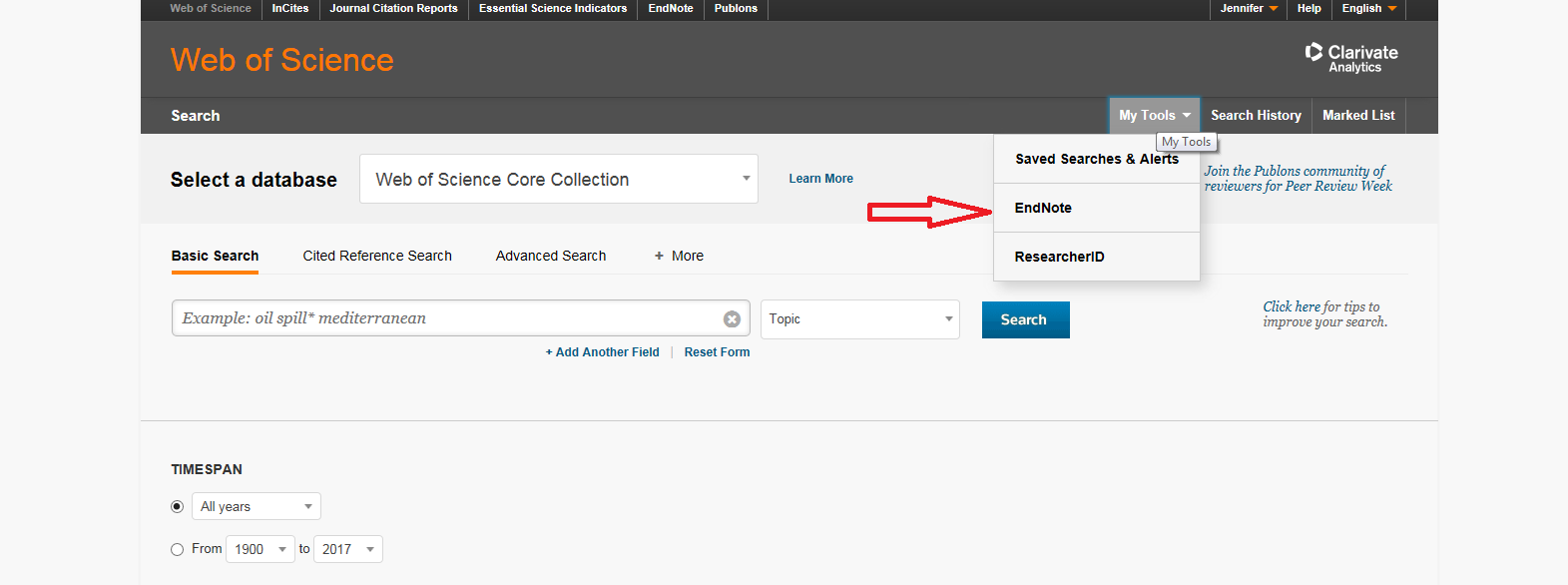Open the Marked List

click(1358, 116)
